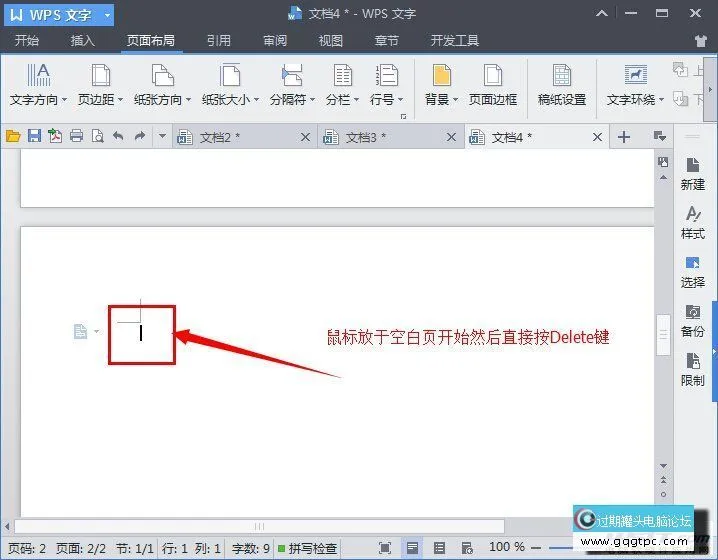Image resolution: width=718 pixels, height=560 pixels.
Task: Open print preview icon
Action: tap(98, 136)
